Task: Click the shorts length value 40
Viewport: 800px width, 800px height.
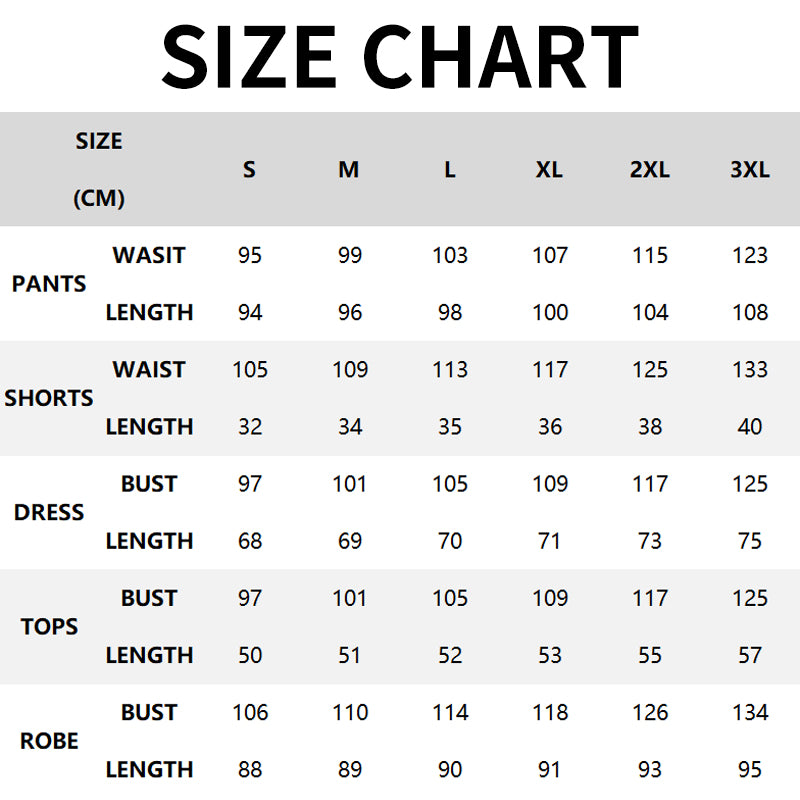Action: 750,427
